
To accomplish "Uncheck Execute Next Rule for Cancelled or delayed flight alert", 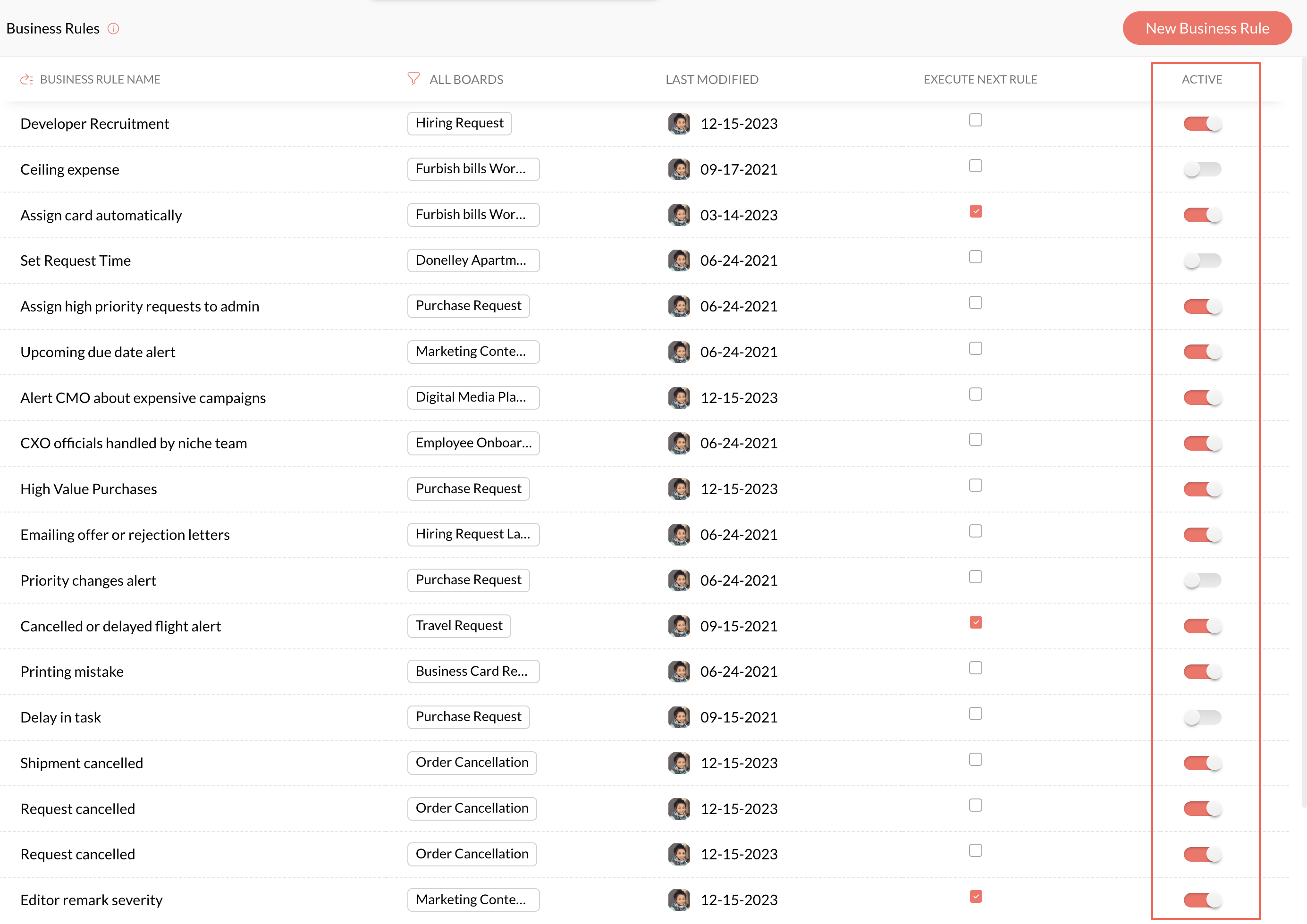I will 976,622.
